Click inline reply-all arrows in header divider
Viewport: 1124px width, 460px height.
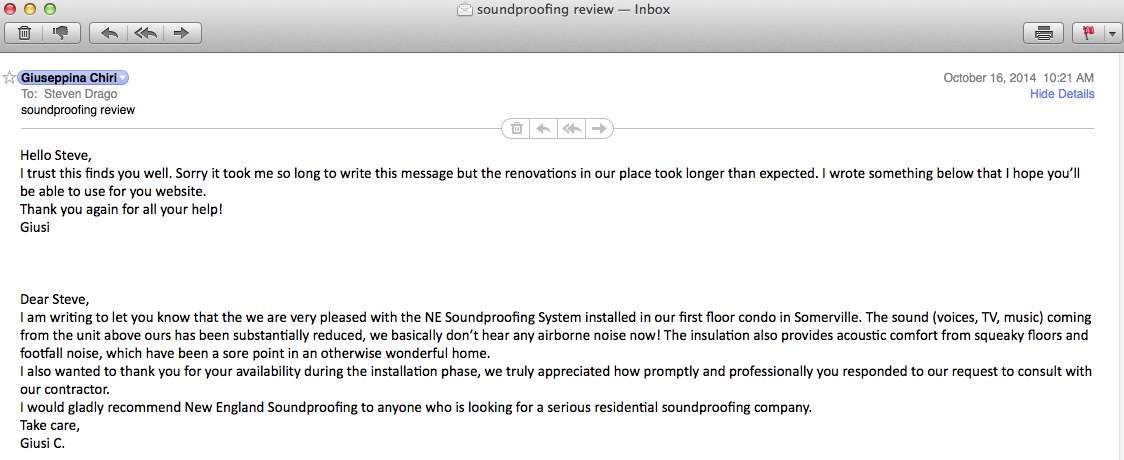[571, 128]
